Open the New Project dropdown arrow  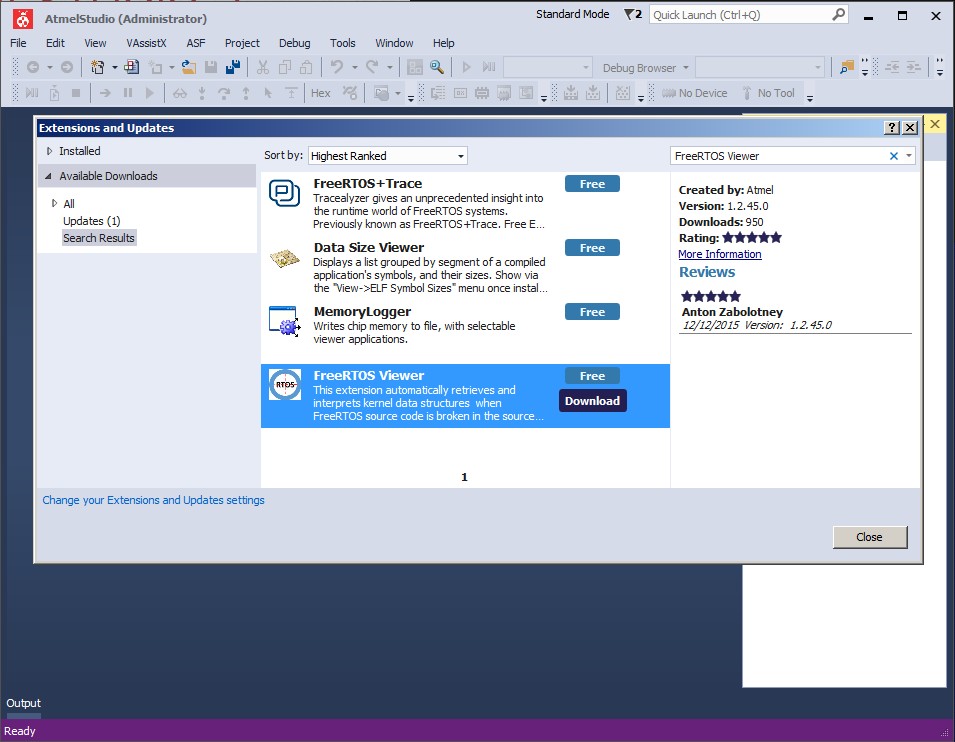point(114,68)
